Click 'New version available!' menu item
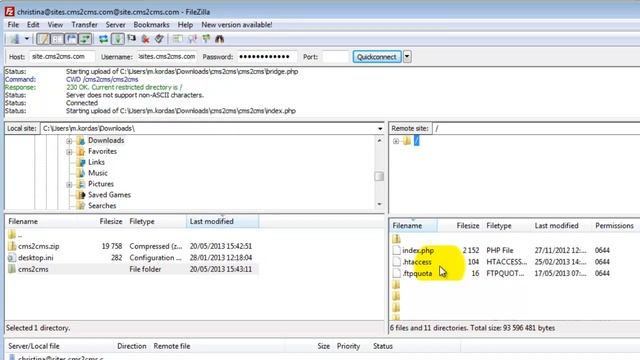Screen dimensions: 640x360 coord(237,25)
